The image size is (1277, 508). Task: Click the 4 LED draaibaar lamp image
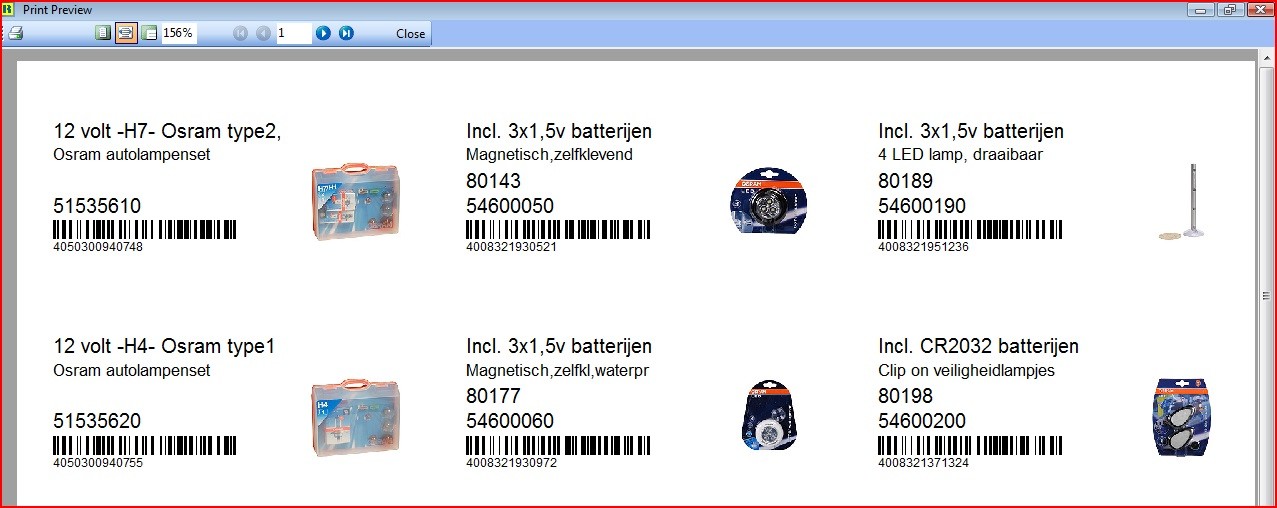click(x=1181, y=203)
